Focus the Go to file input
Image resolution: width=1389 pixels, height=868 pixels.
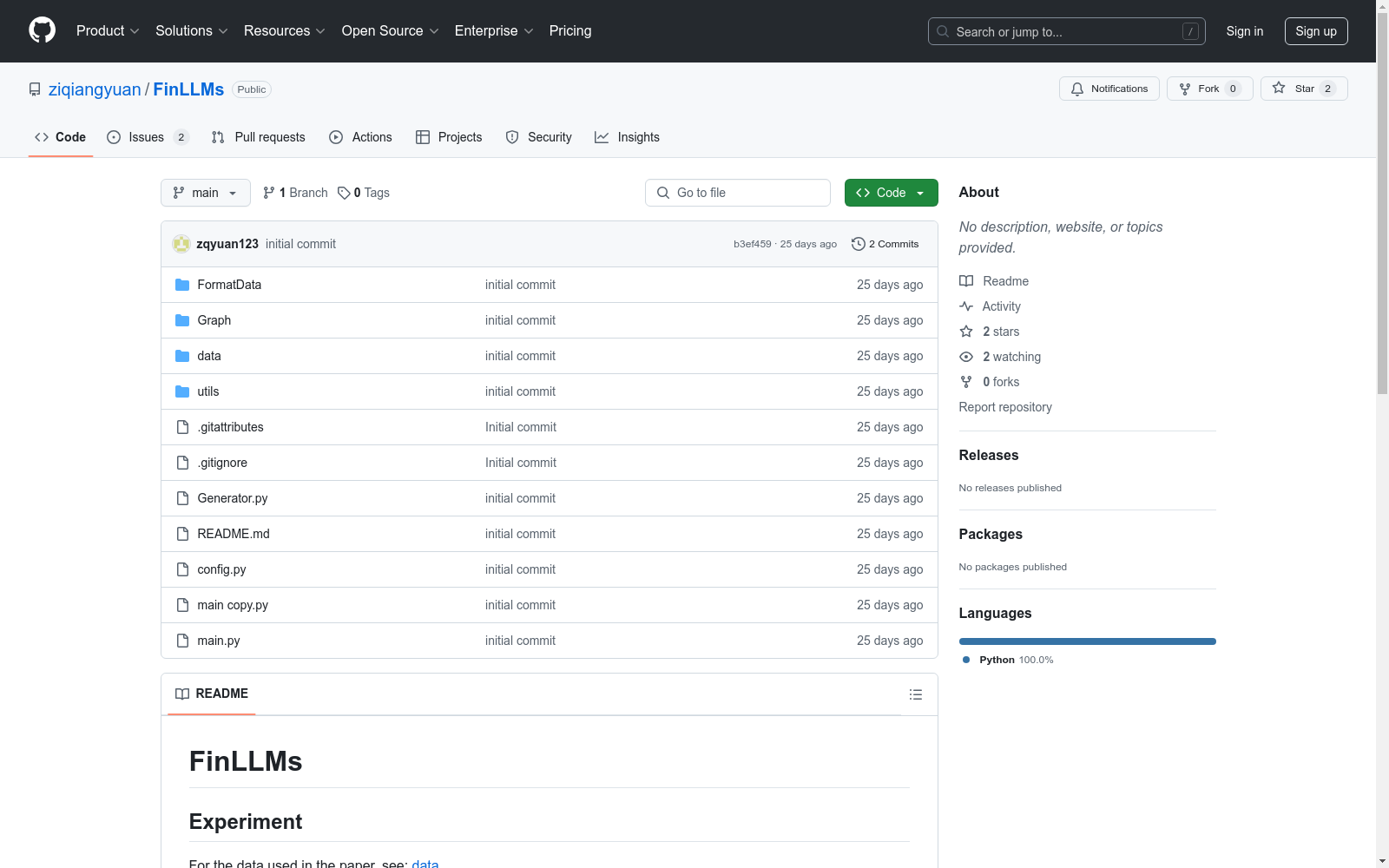click(738, 193)
